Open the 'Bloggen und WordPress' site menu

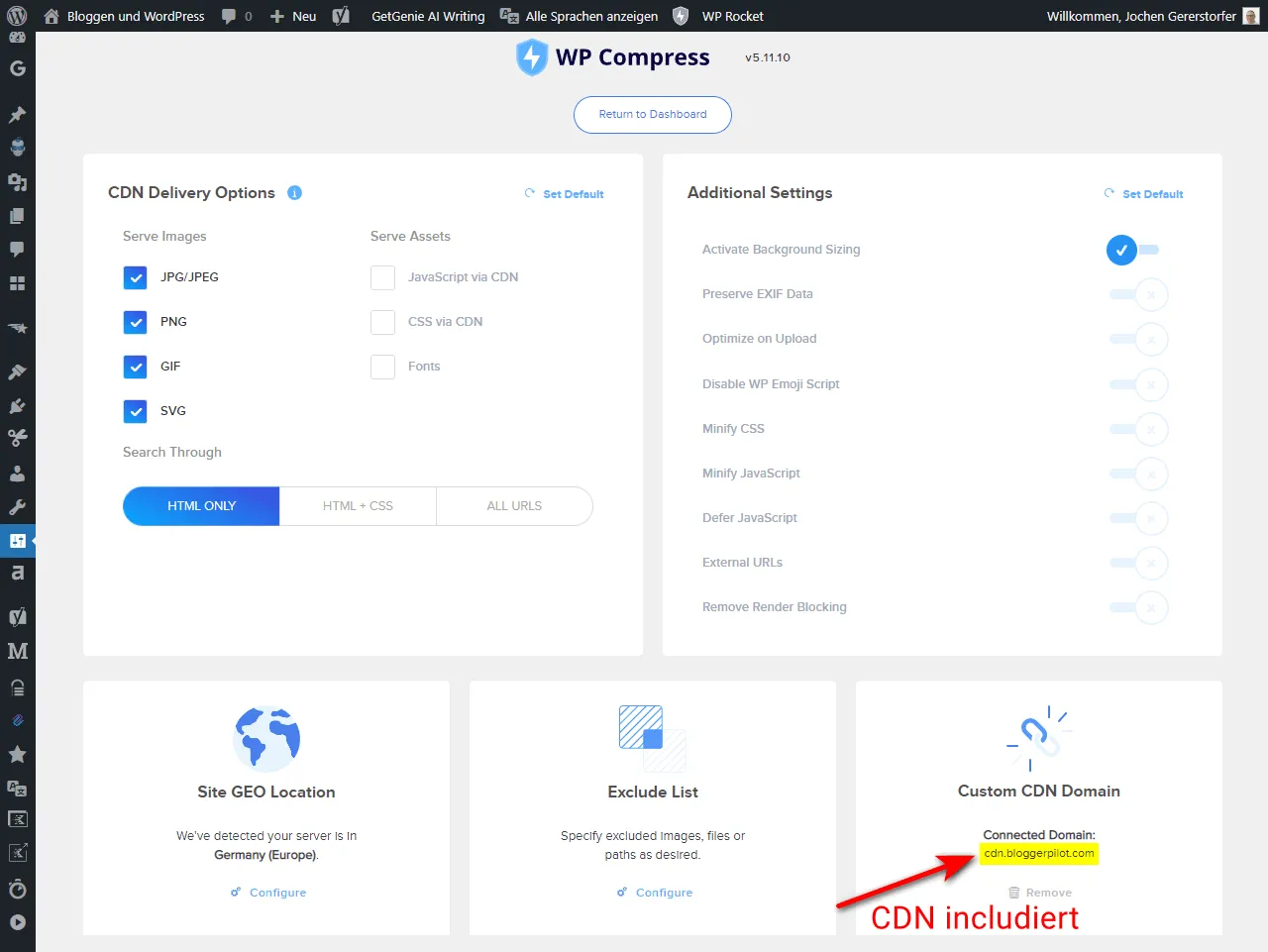pos(124,16)
